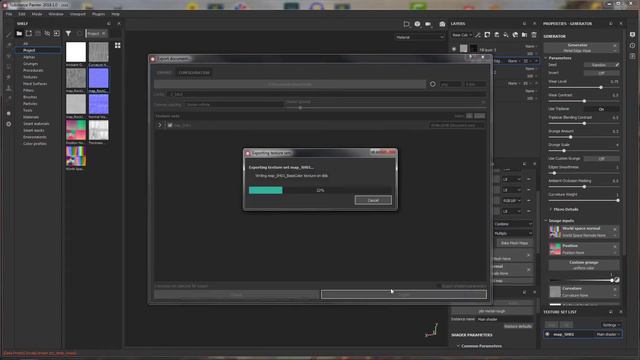Screen dimensions: 640x360
Task: Collapse the Common Parameters section
Action: point(458,346)
